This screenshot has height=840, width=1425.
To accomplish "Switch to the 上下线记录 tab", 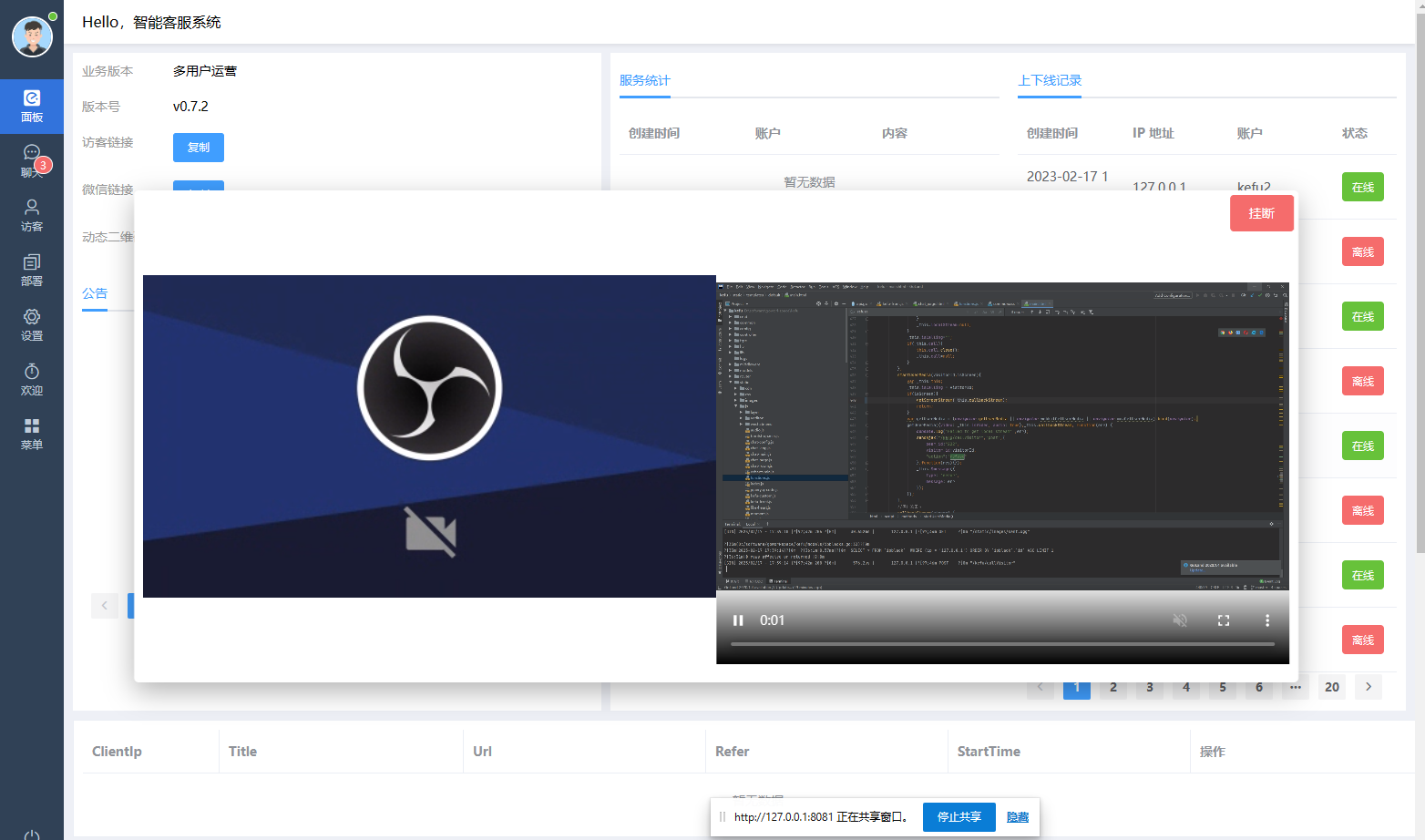I will (1050, 80).
